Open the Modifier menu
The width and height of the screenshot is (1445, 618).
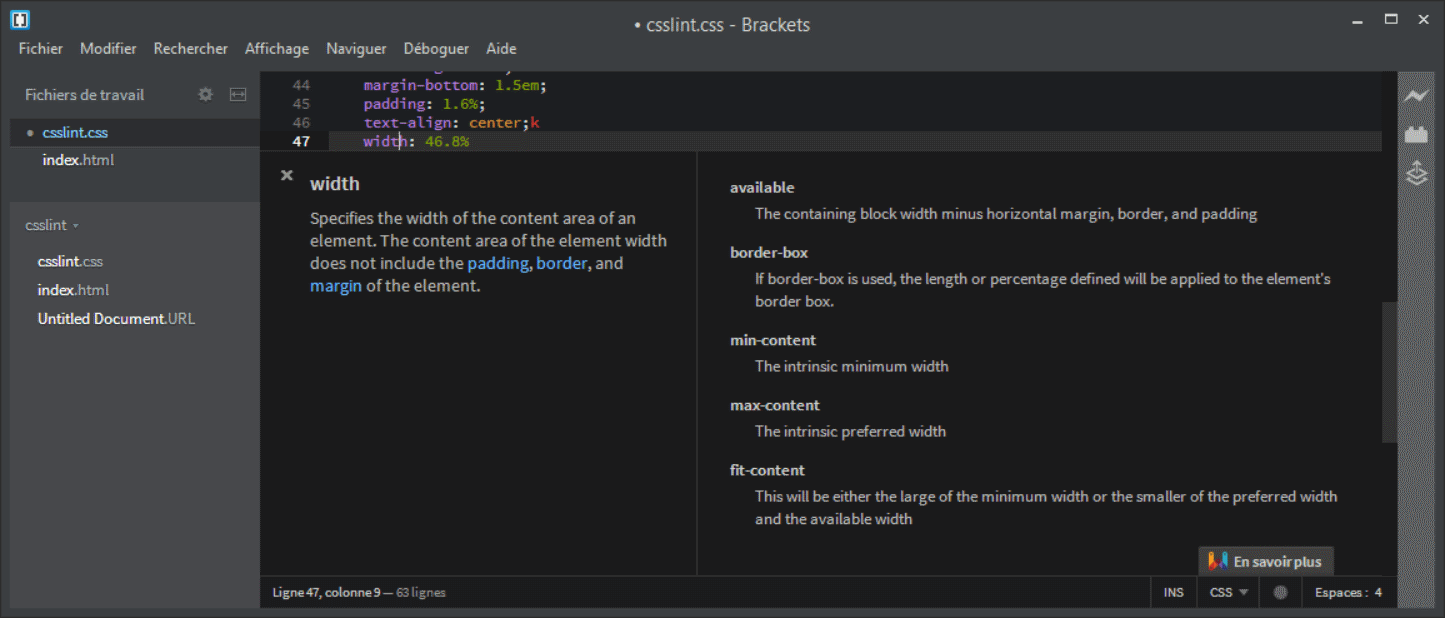[108, 48]
